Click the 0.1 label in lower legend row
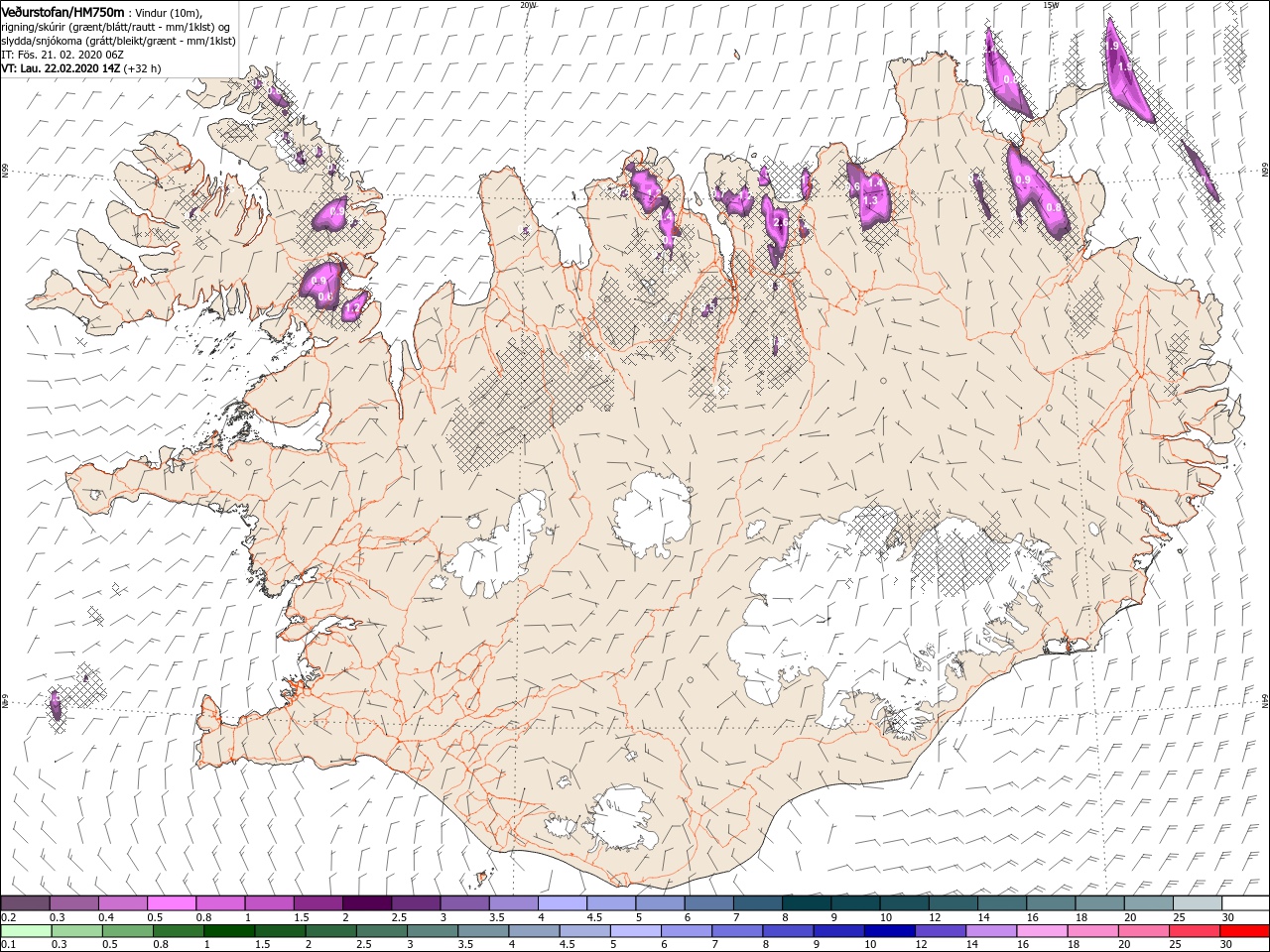 click(8, 944)
